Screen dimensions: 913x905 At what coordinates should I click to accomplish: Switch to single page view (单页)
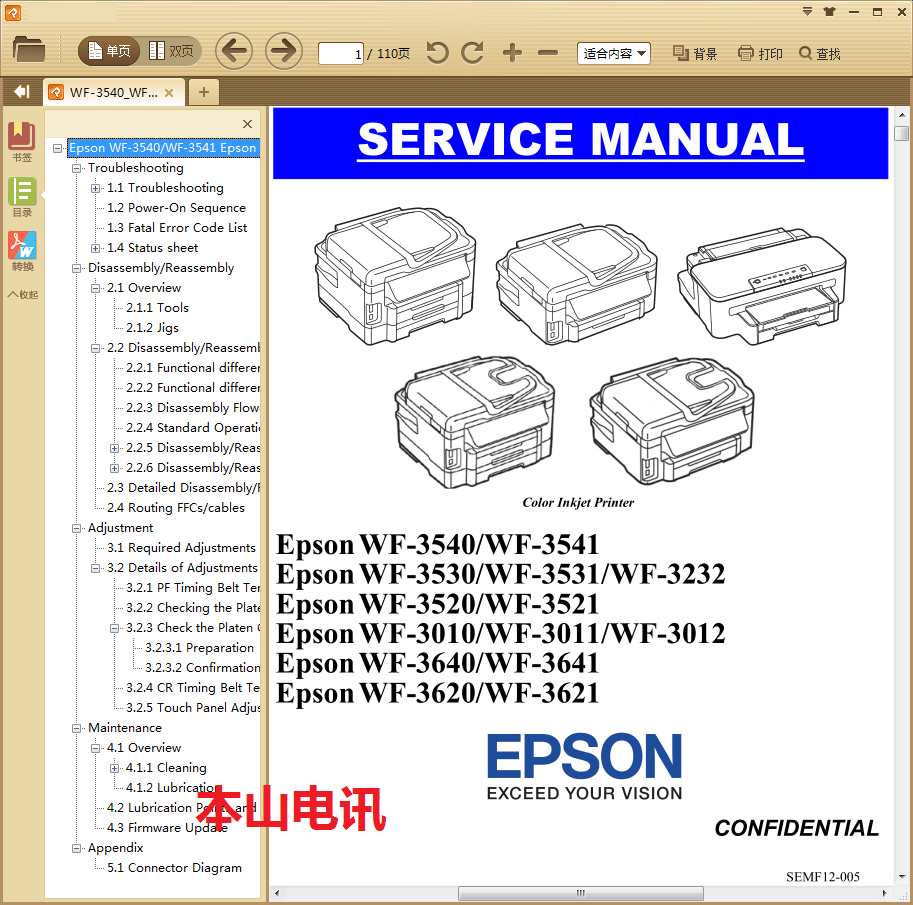[109, 51]
